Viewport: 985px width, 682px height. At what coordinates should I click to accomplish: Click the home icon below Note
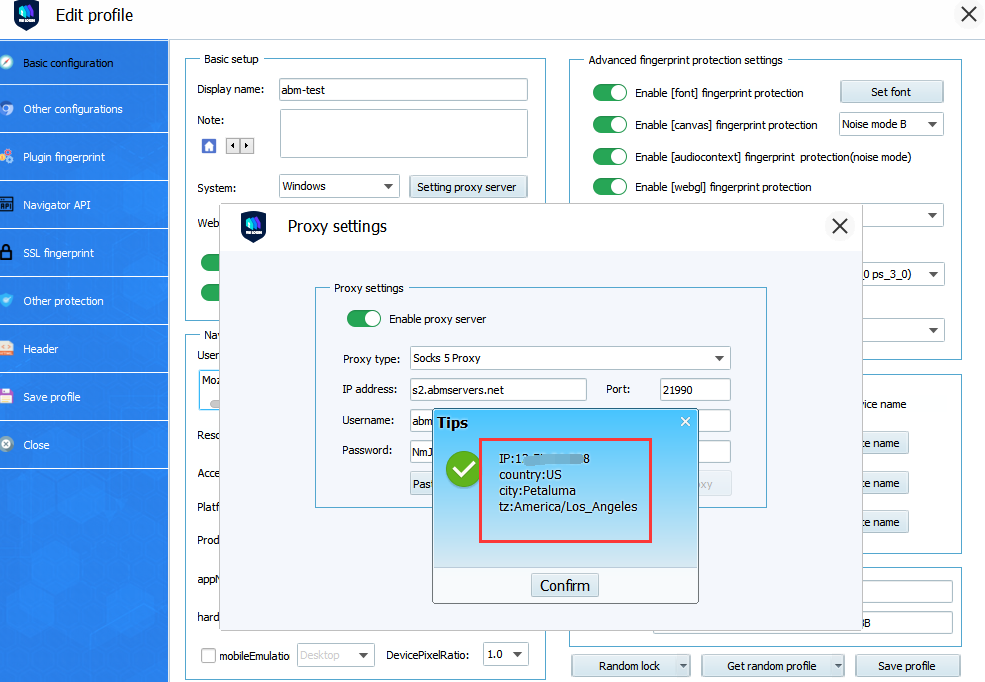(x=209, y=146)
